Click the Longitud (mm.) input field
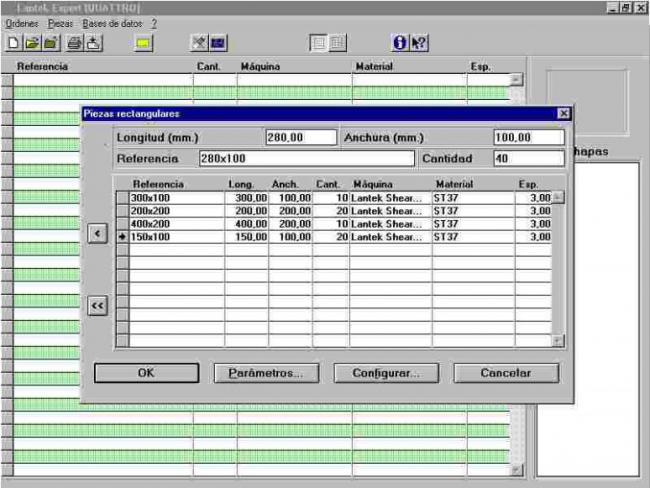The height and width of the screenshot is (488, 650). [x=301, y=137]
